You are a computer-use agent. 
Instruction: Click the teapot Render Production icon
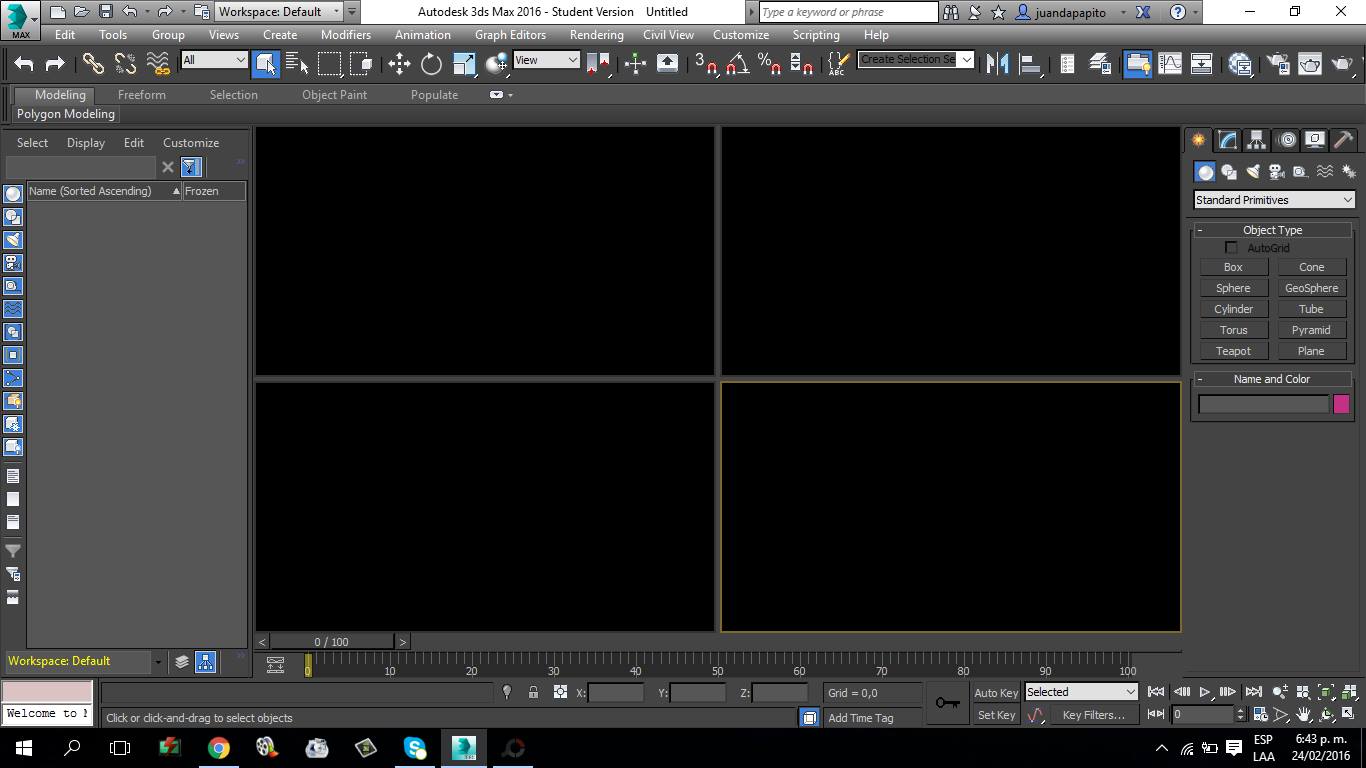click(x=1342, y=64)
